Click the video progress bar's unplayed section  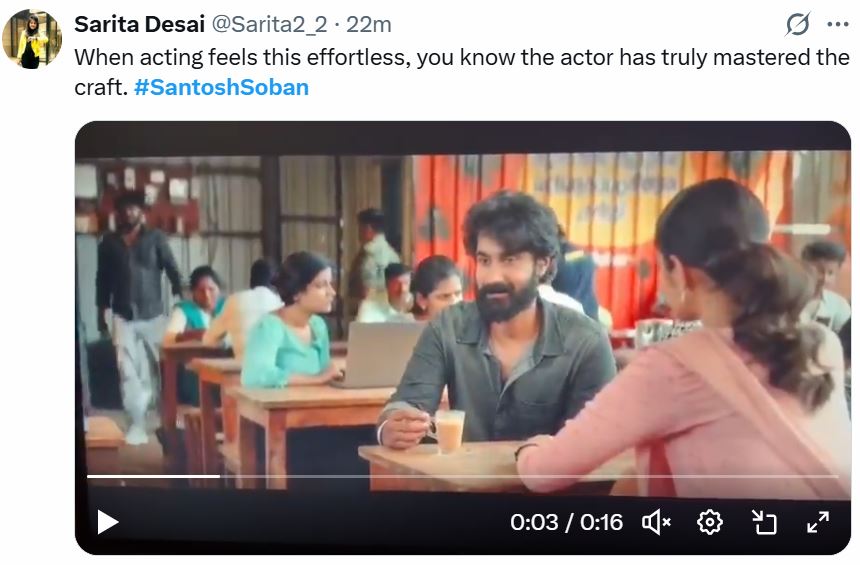click(520, 476)
